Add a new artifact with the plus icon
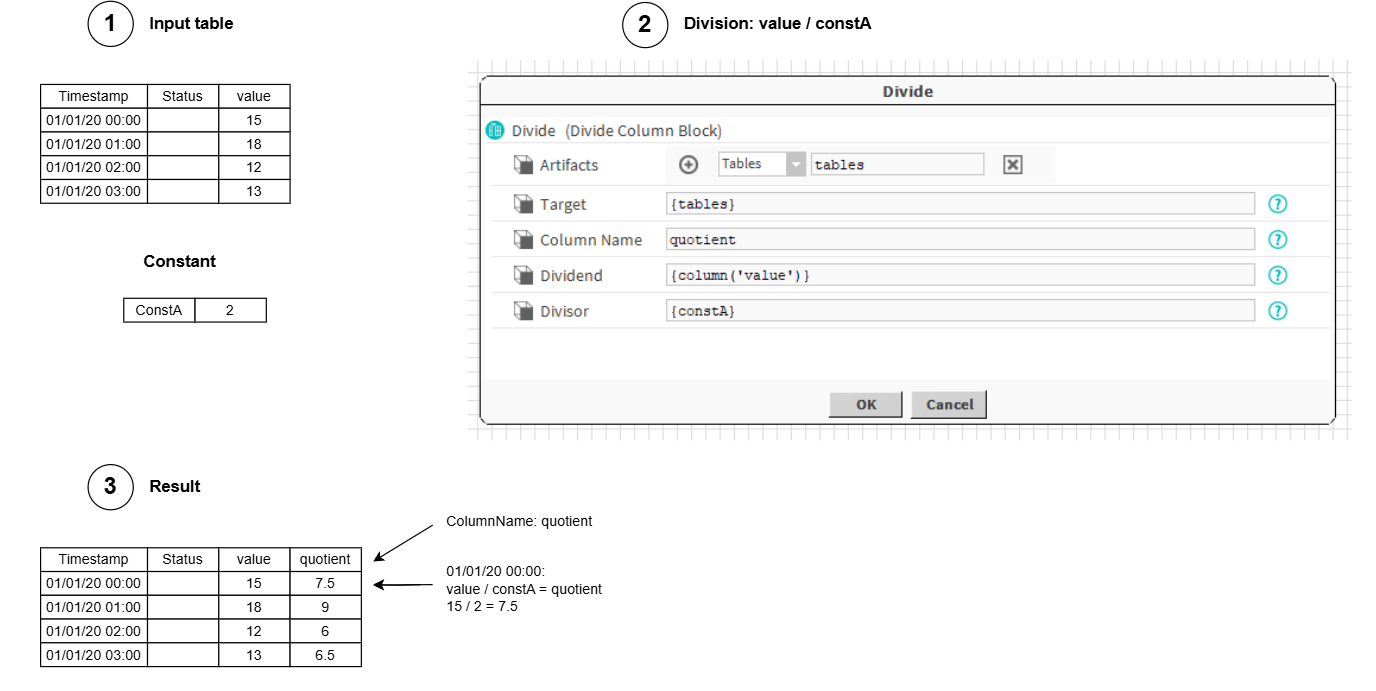 pyautogui.click(x=688, y=165)
